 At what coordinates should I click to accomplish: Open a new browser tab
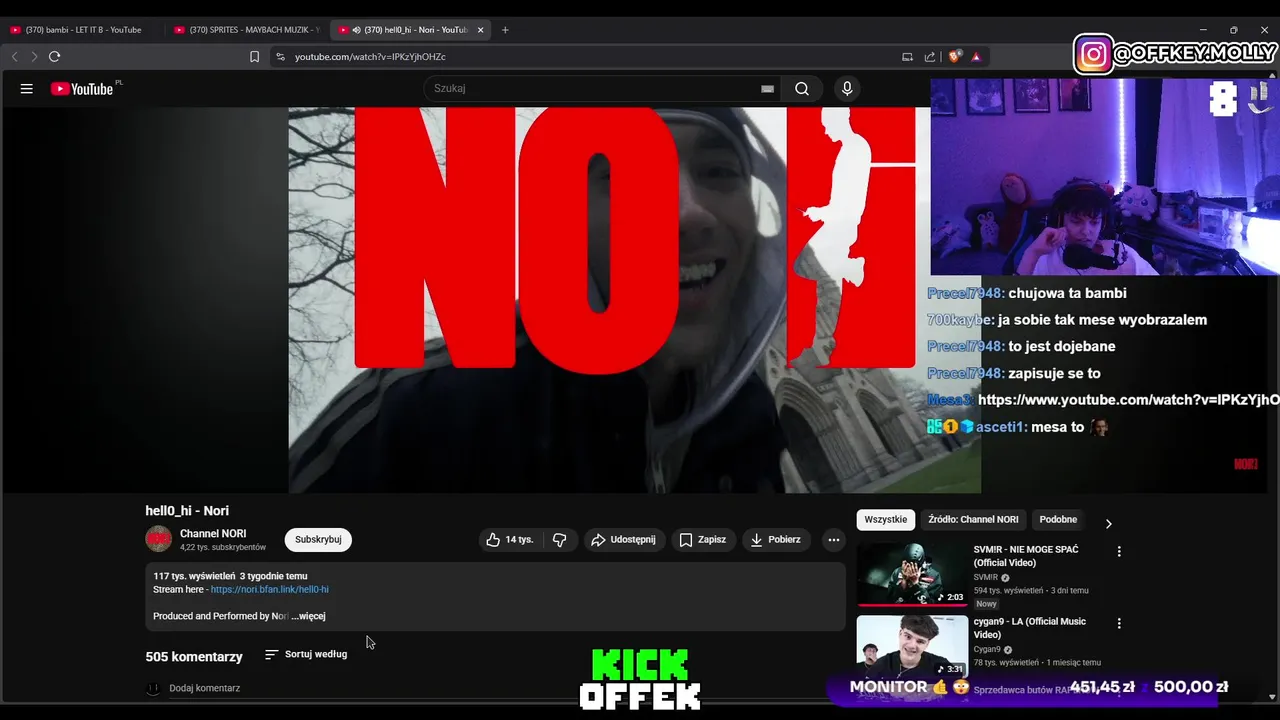[505, 30]
